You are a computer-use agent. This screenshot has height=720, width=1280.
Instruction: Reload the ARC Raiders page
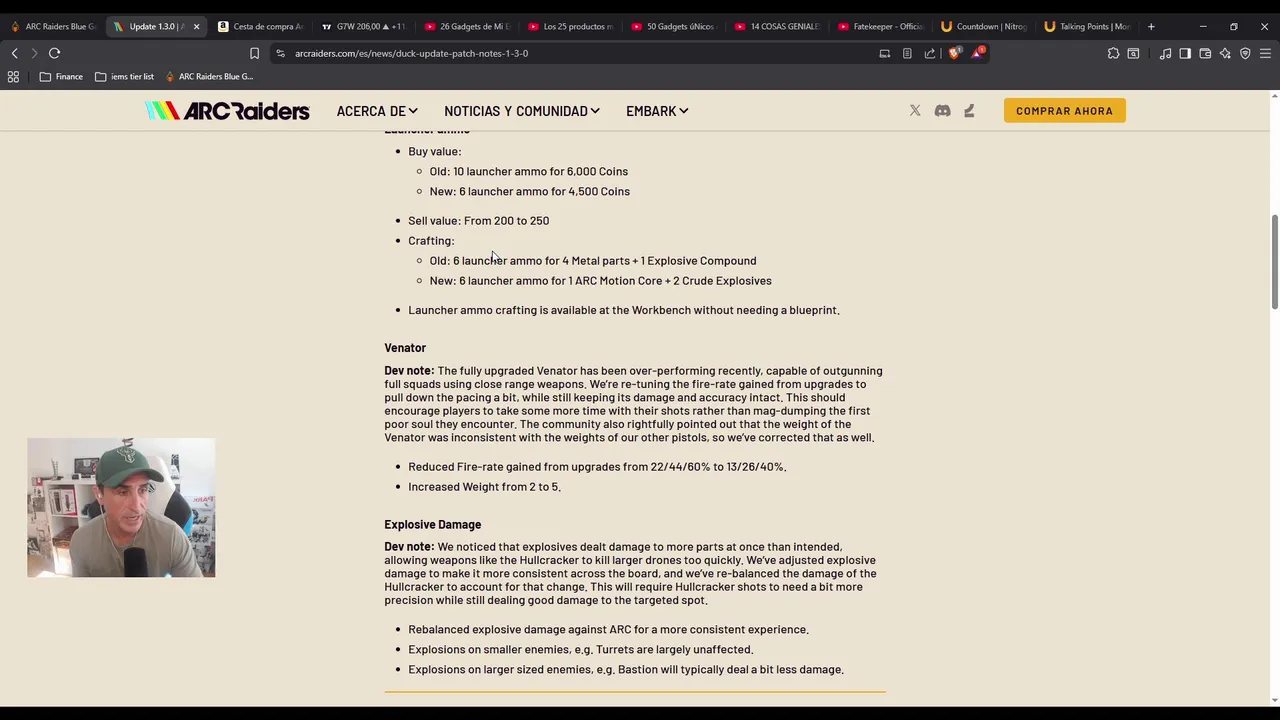click(54, 53)
